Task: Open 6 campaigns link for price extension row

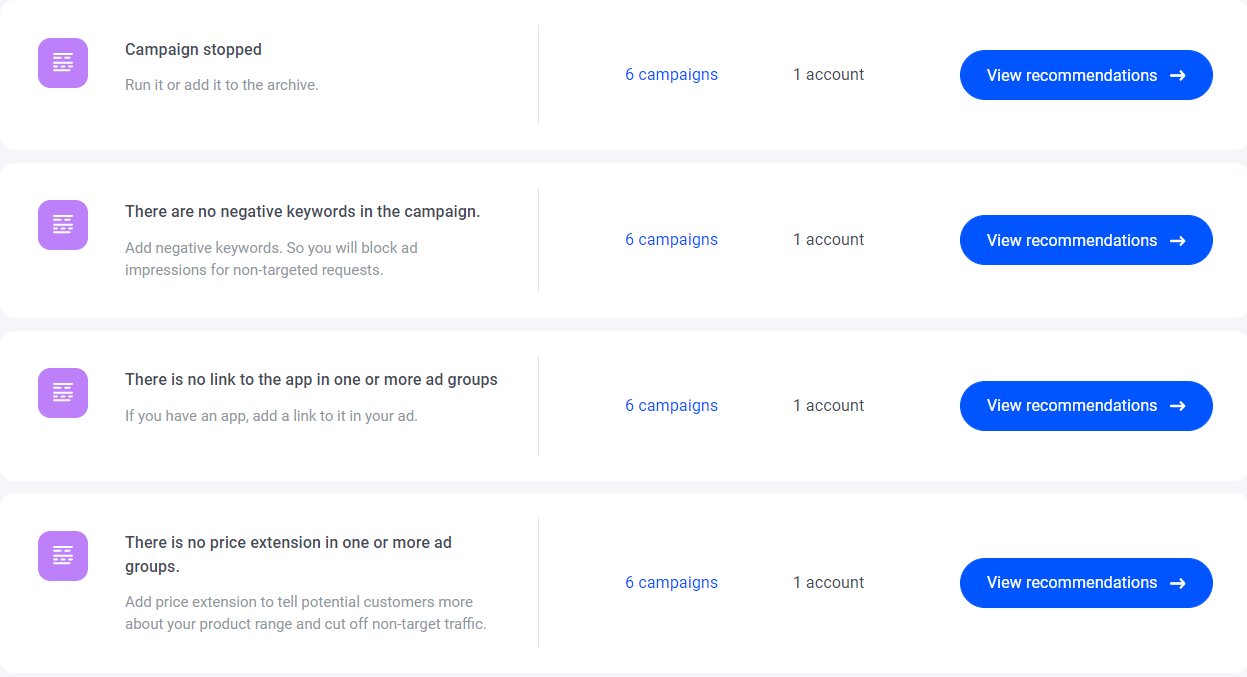Action: (x=671, y=583)
